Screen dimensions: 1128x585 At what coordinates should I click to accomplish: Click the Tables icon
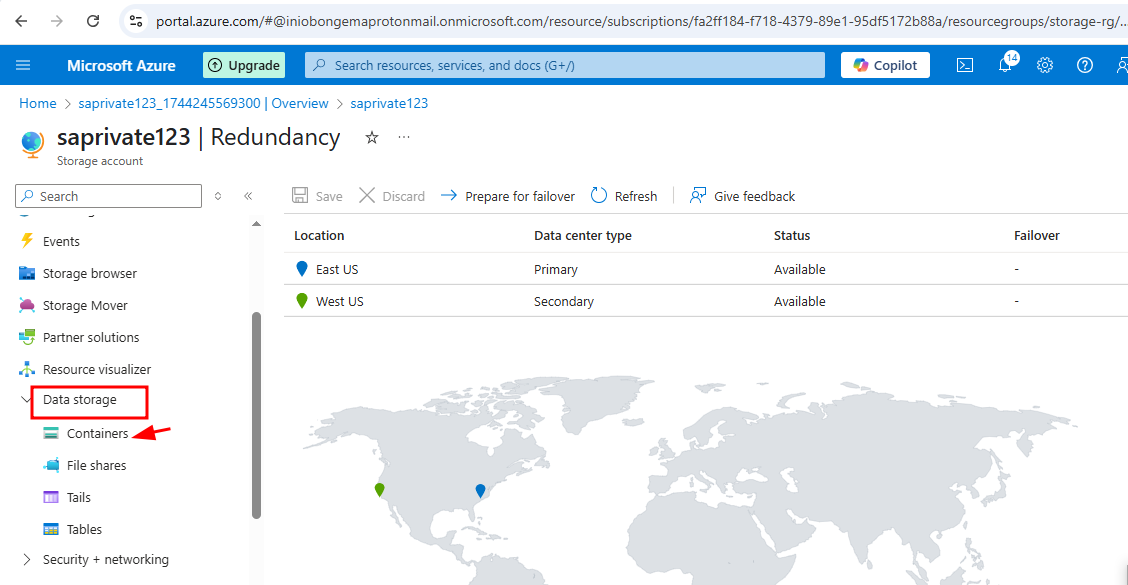50,530
